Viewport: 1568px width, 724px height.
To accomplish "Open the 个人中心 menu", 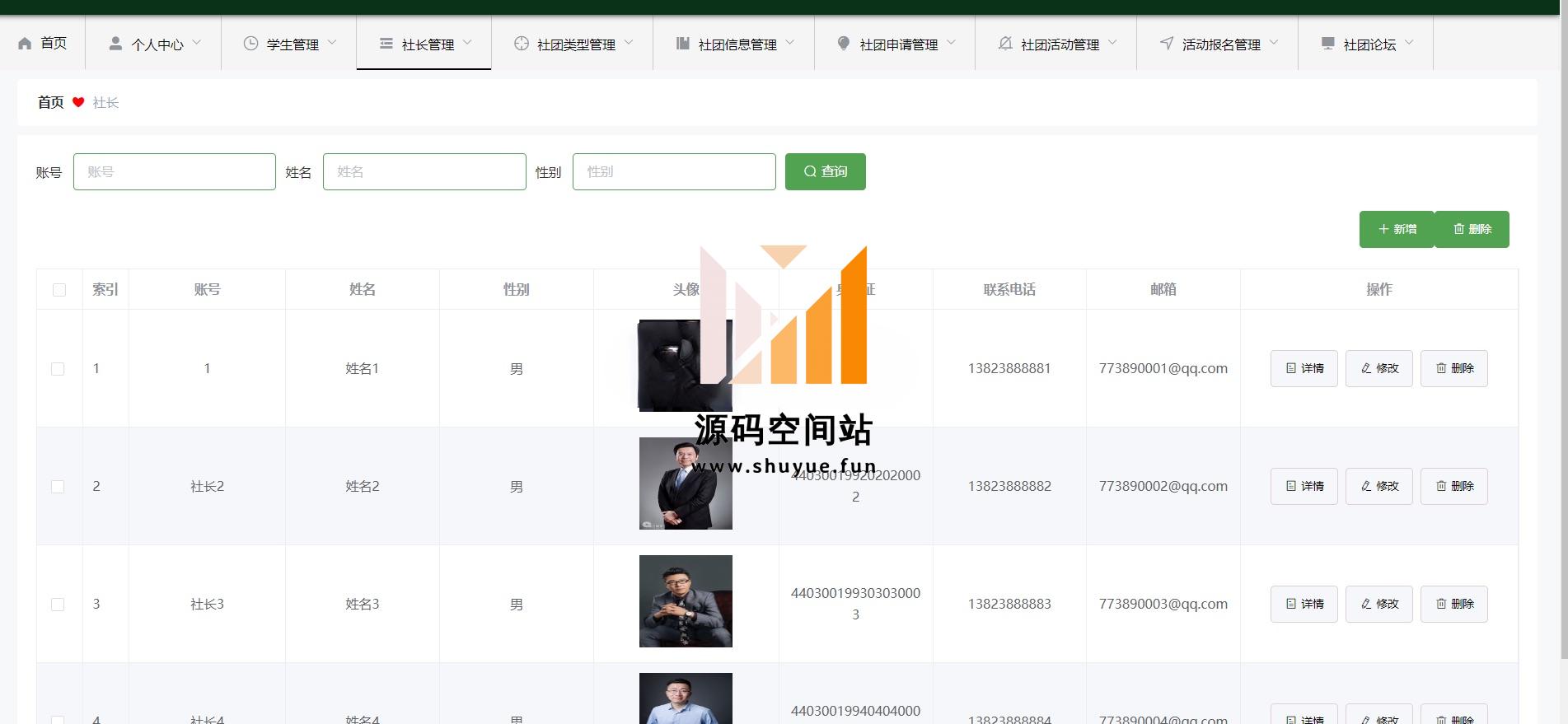I will click(x=154, y=44).
